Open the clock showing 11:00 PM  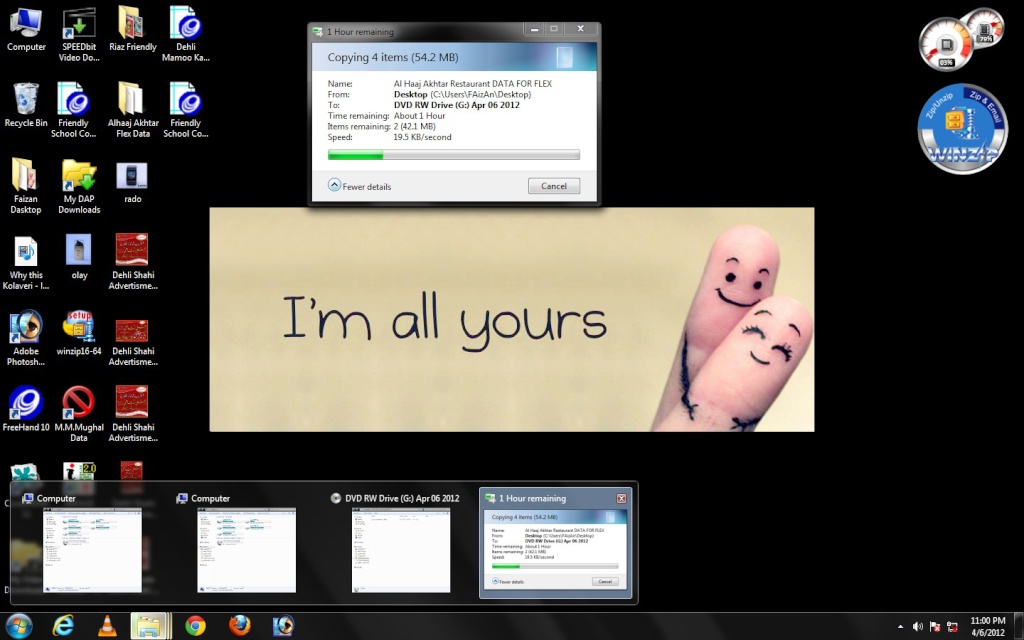point(987,626)
